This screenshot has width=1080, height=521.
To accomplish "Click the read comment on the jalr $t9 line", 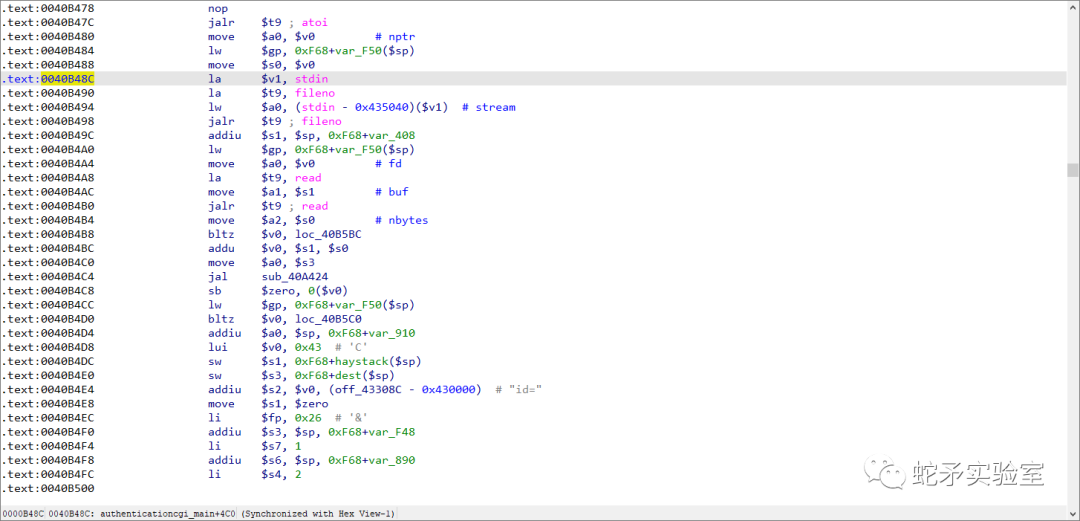I will coord(315,206).
